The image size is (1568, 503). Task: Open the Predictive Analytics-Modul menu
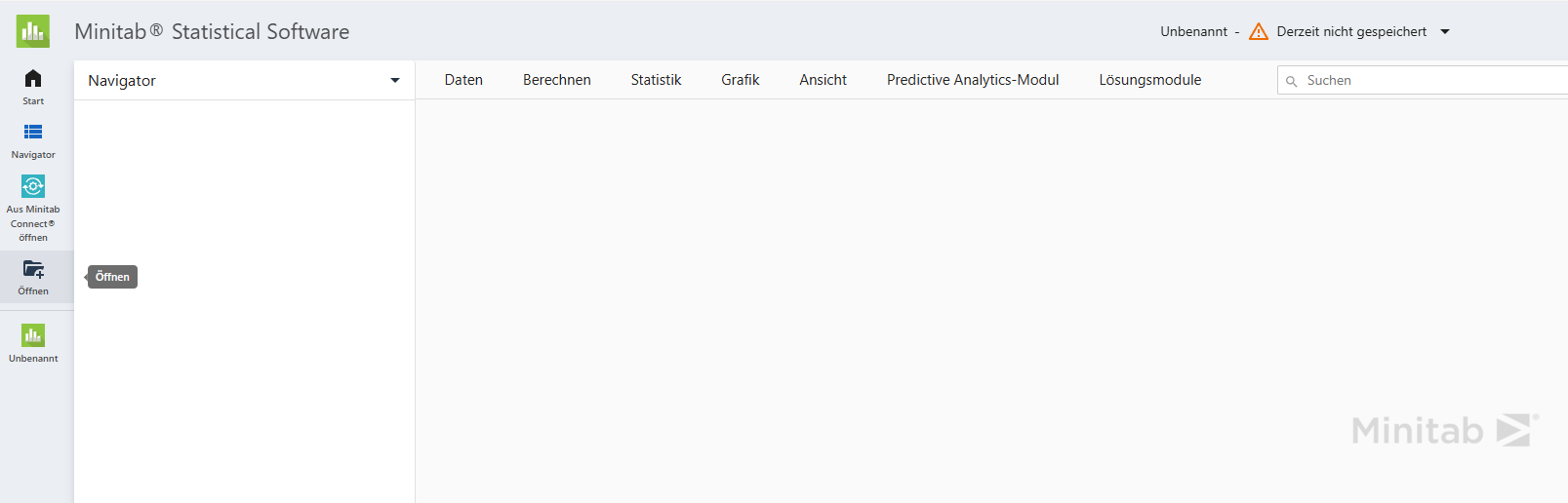pyautogui.click(x=973, y=80)
